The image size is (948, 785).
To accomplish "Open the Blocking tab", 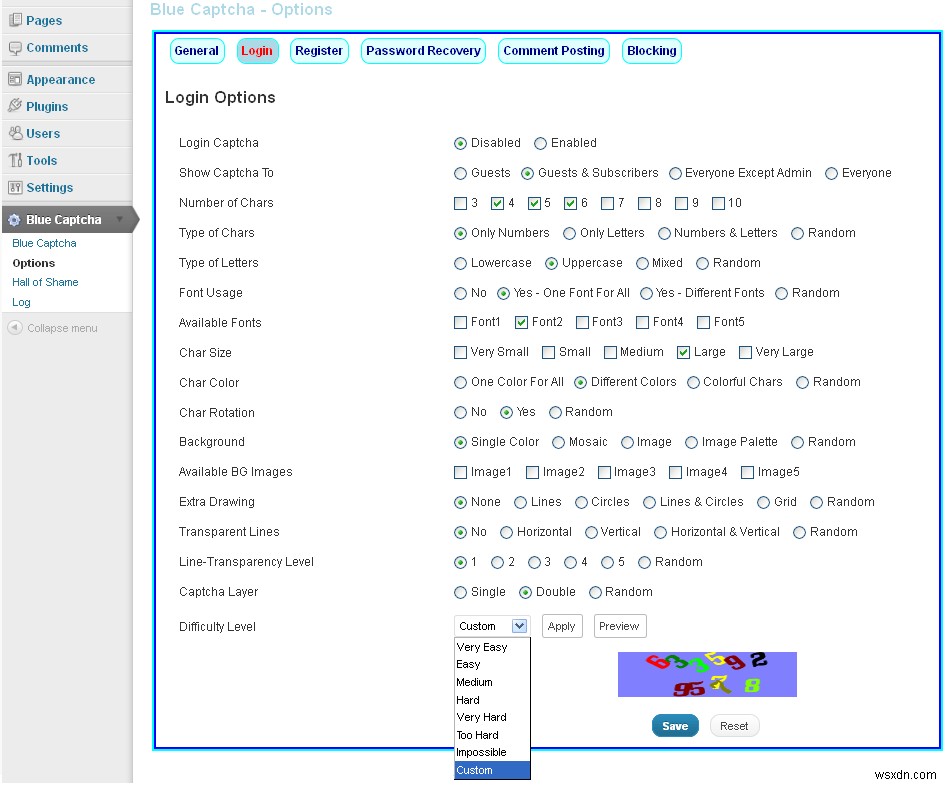I will point(651,50).
